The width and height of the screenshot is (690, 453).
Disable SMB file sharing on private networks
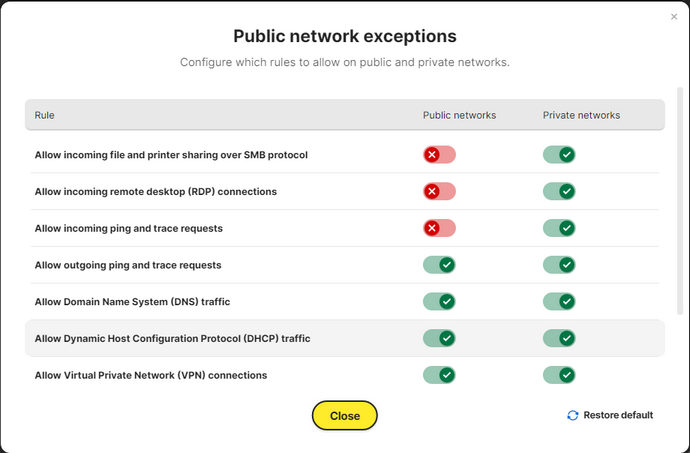click(x=559, y=155)
